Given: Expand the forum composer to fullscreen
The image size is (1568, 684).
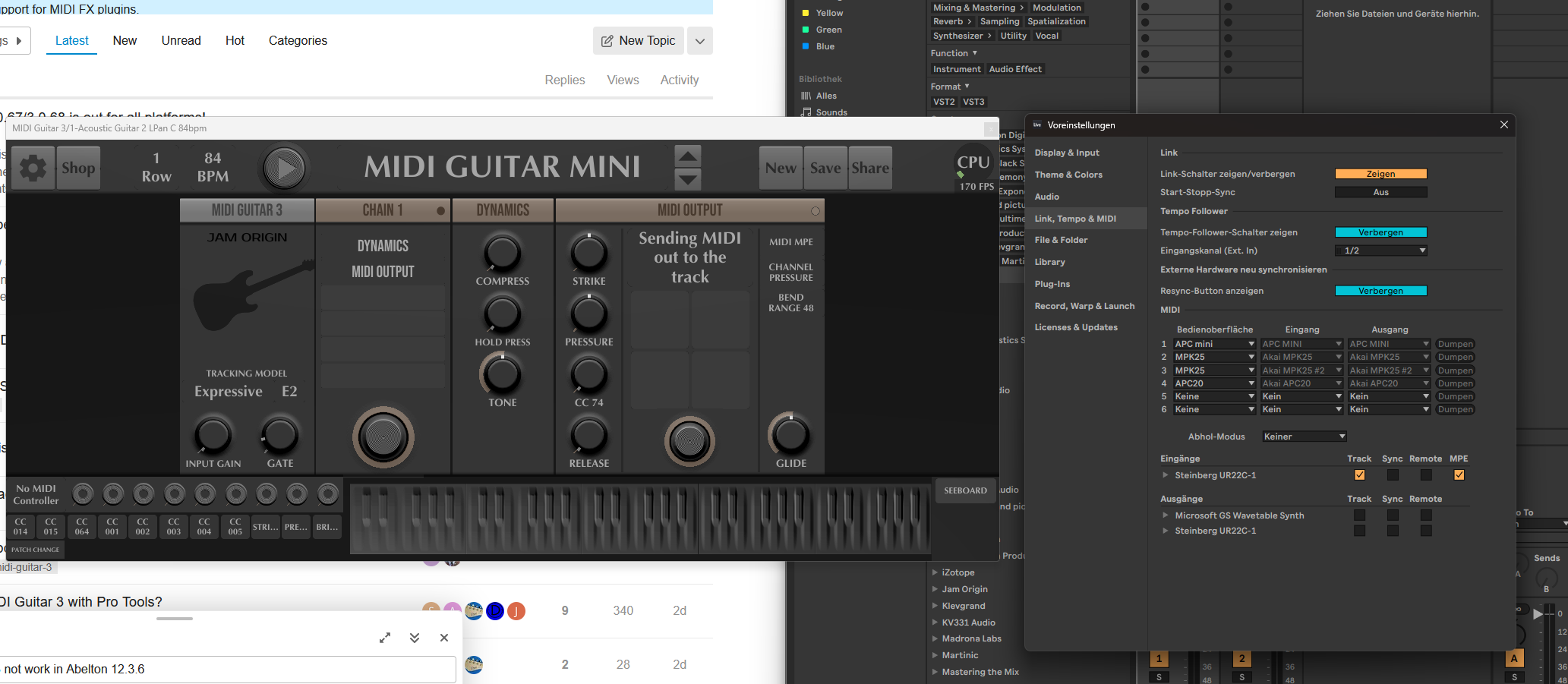Looking at the screenshot, I should (385, 638).
